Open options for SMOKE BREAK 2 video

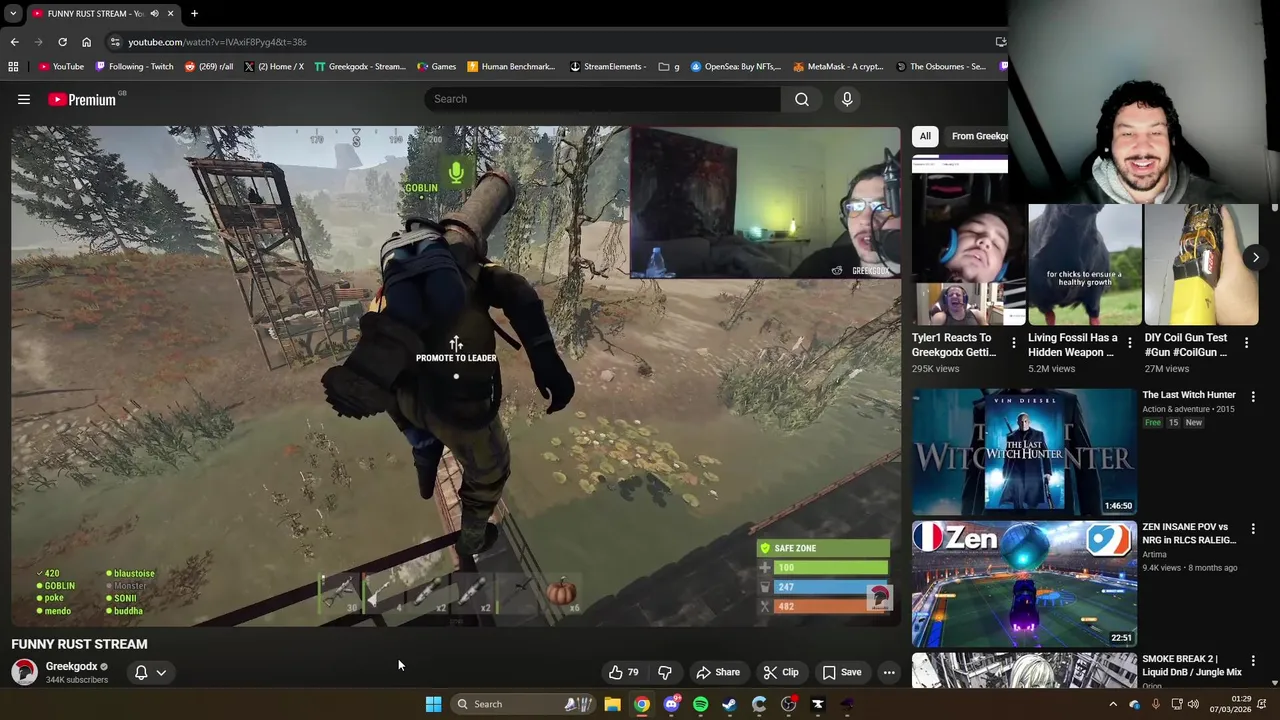1253,660
